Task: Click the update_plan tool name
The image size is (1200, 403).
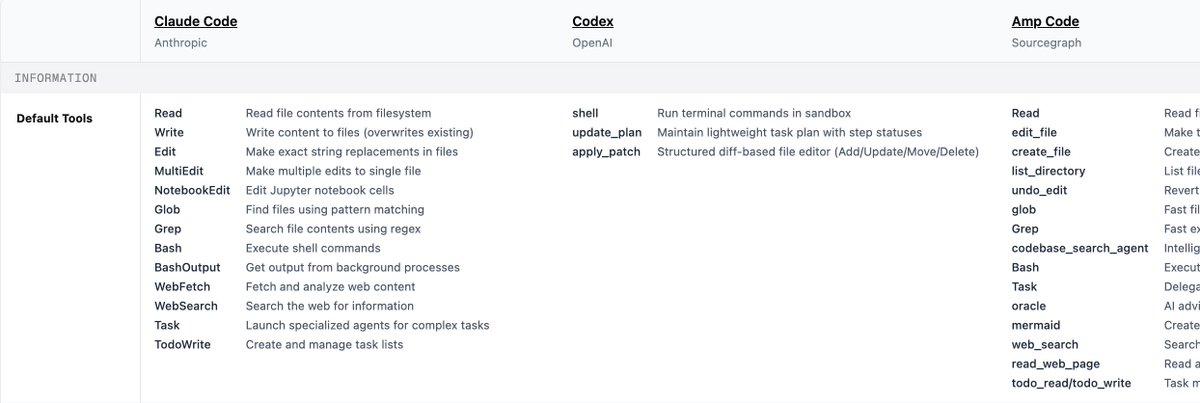Action: (x=607, y=132)
